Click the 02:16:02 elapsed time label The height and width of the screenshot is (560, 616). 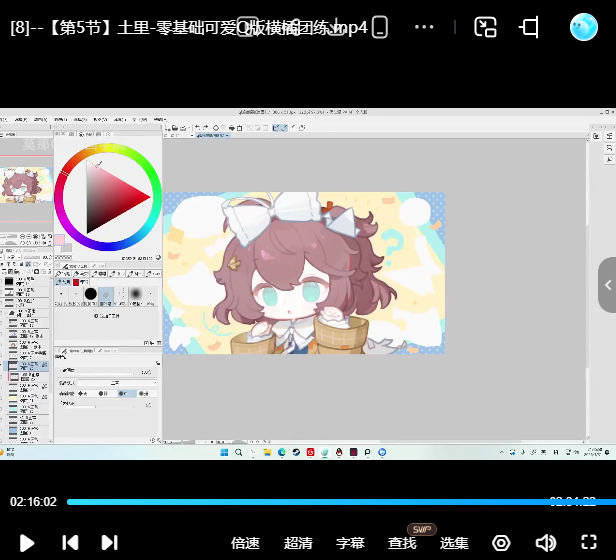tap(33, 501)
